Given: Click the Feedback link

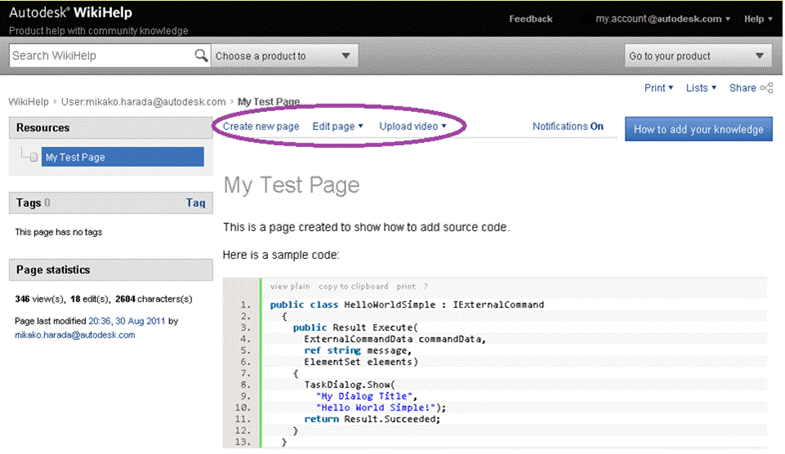Looking at the screenshot, I should click(531, 19).
